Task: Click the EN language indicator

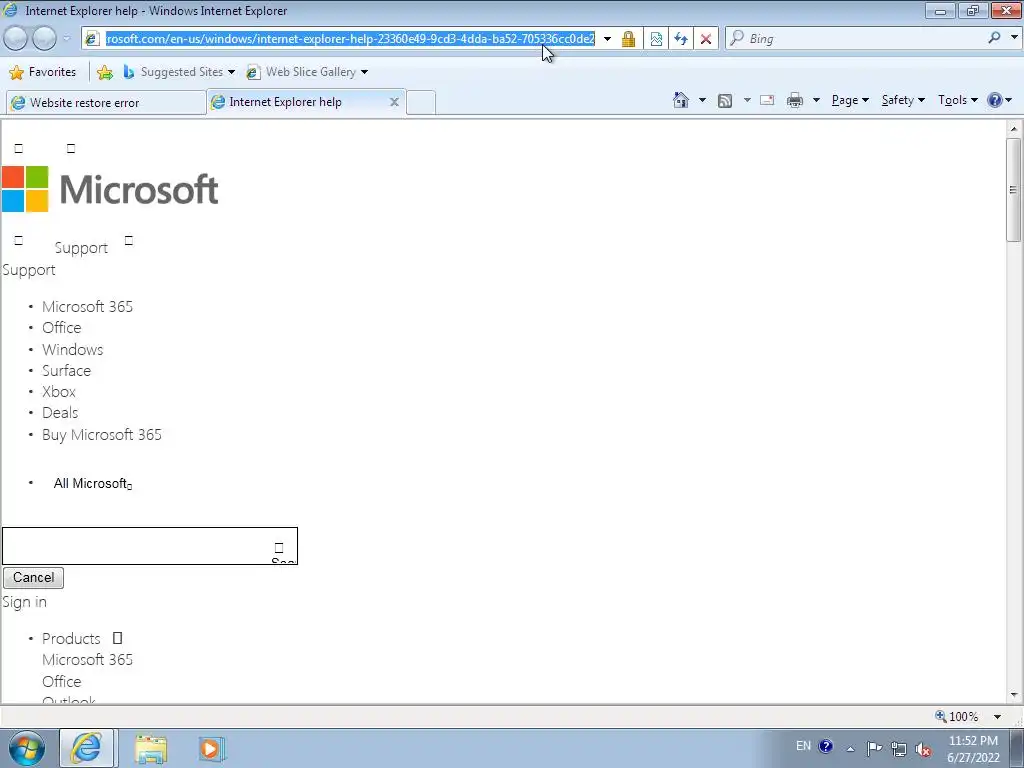Action: [803, 746]
